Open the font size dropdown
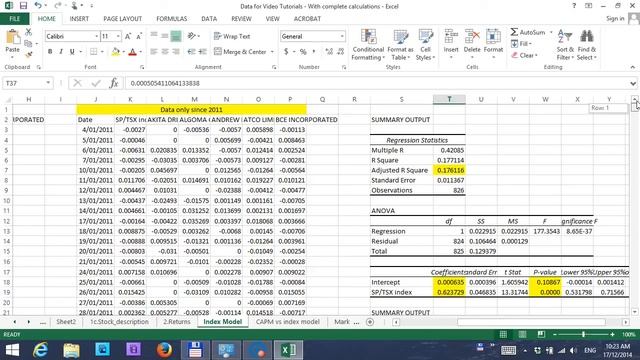The image size is (640, 360). point(118,36)
